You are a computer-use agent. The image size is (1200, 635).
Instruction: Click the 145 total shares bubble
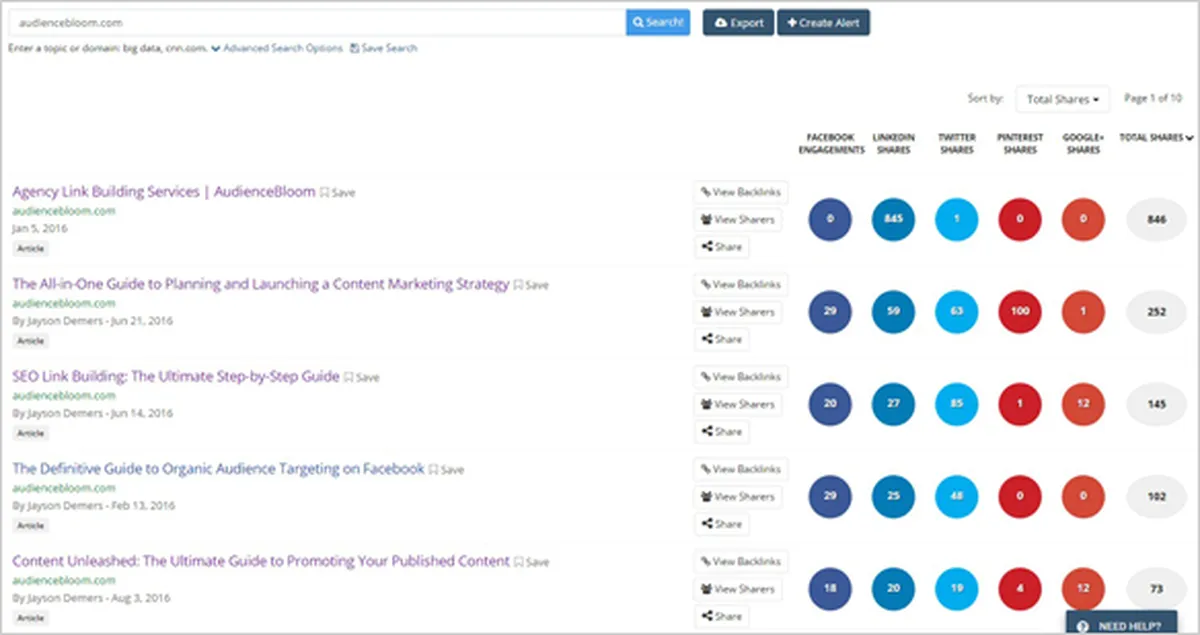pos(1156,404)
